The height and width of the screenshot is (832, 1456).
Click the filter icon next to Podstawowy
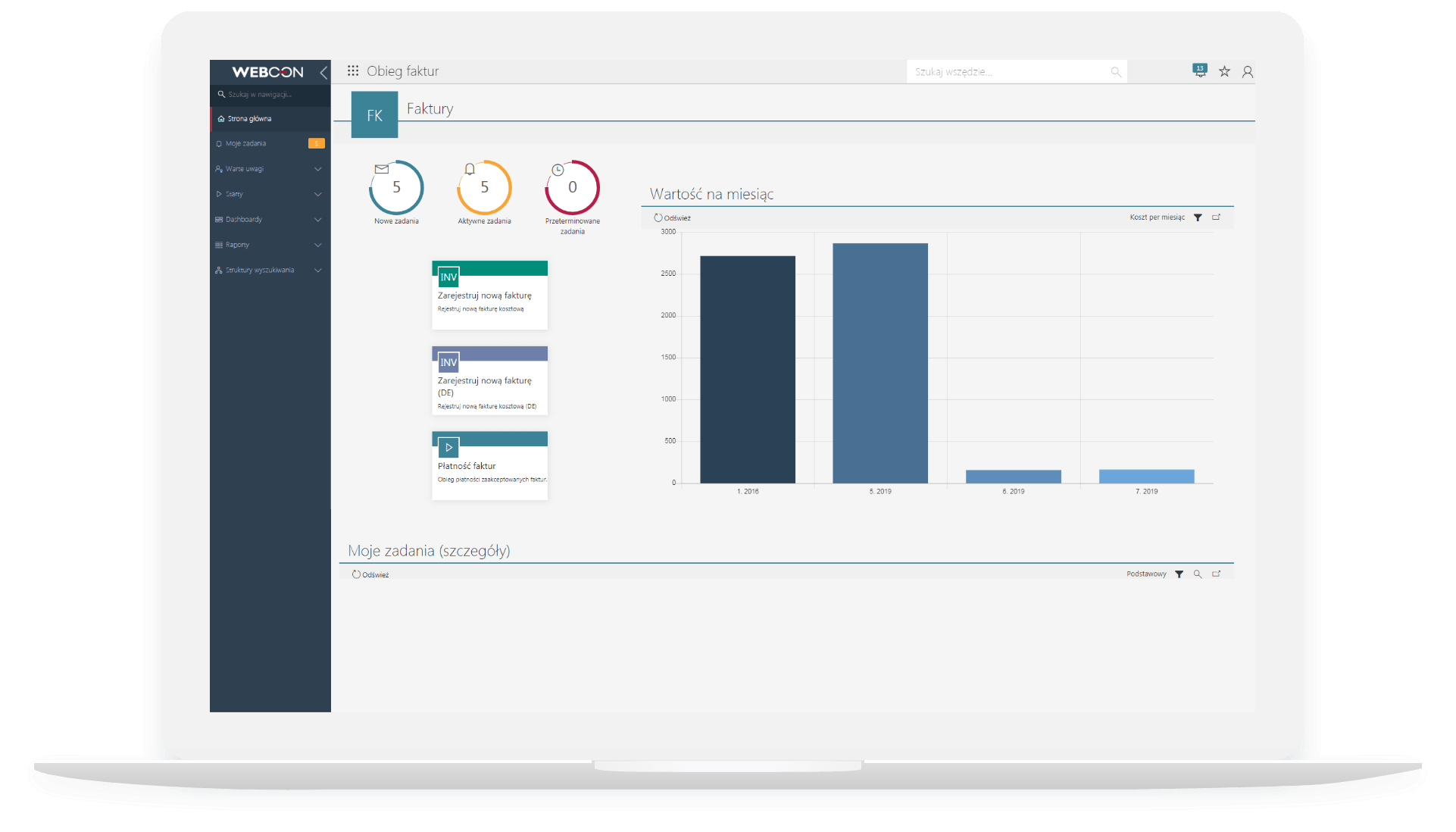1179,574
